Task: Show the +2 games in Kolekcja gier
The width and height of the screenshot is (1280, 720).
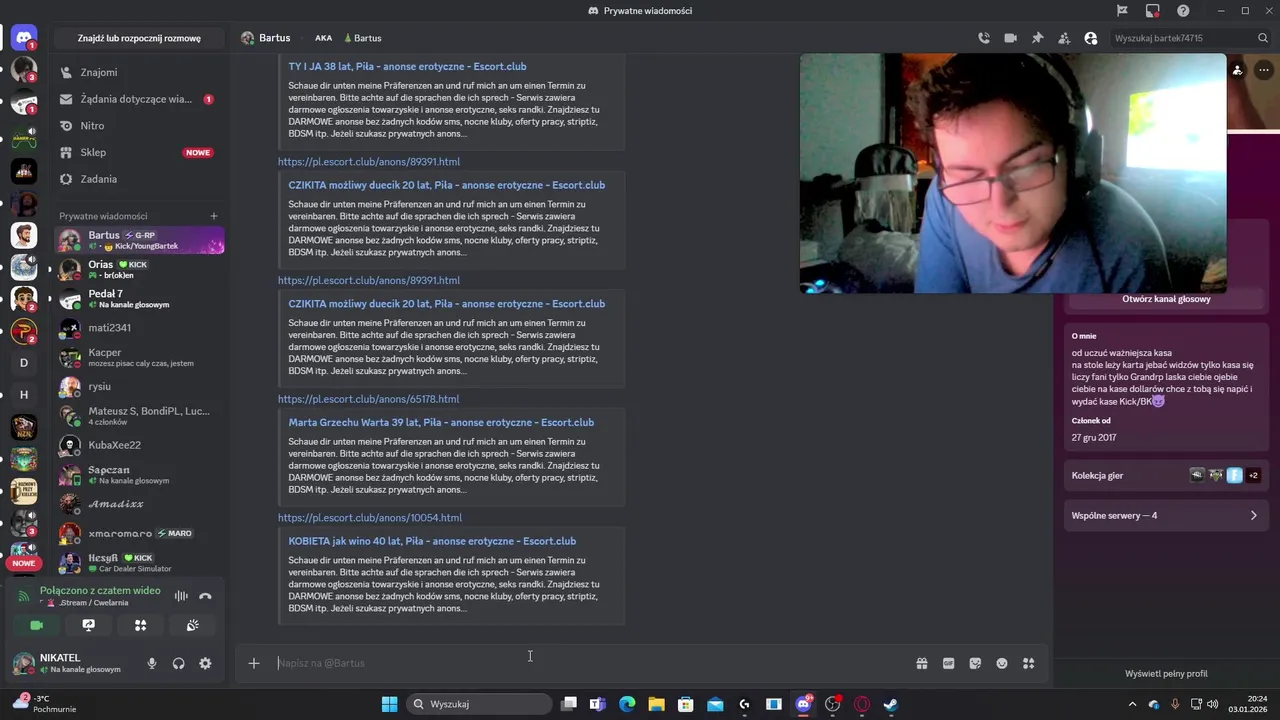Action: pyautogui.click(x=1253, y=475)
